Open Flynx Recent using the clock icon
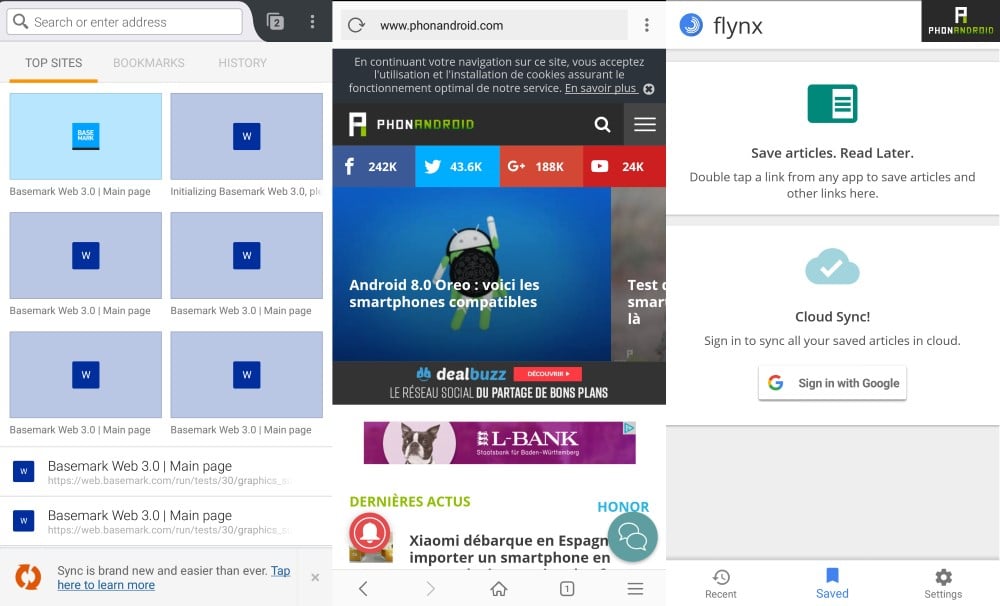 point(720,576)
